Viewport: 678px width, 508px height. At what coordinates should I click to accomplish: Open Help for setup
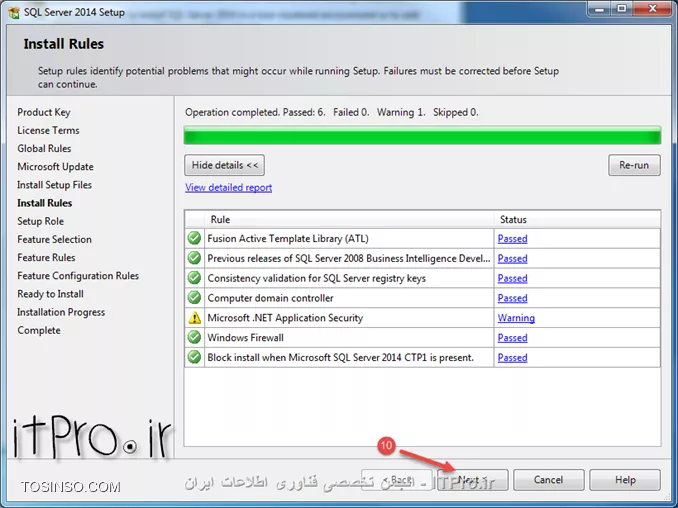pos(625,480)
